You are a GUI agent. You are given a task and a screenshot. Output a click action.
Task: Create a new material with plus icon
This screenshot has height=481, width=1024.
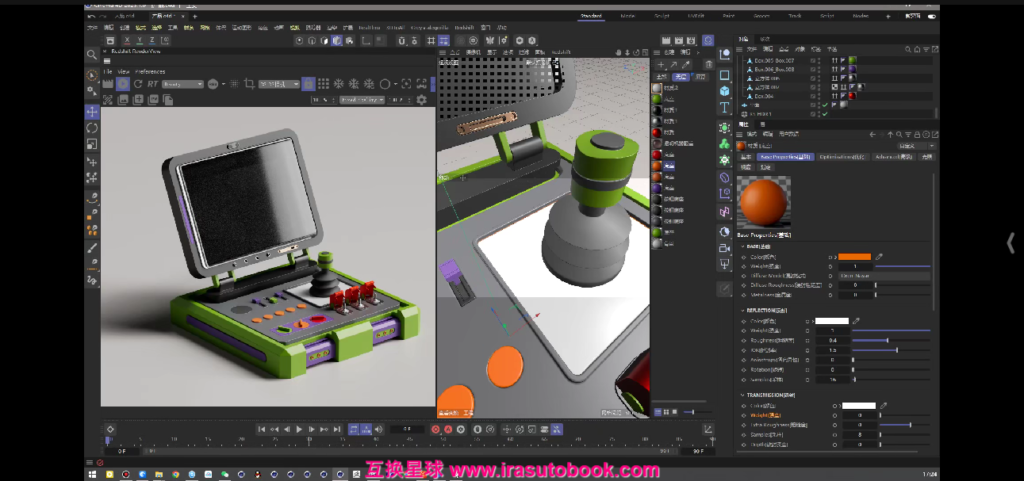click(660, 65)
